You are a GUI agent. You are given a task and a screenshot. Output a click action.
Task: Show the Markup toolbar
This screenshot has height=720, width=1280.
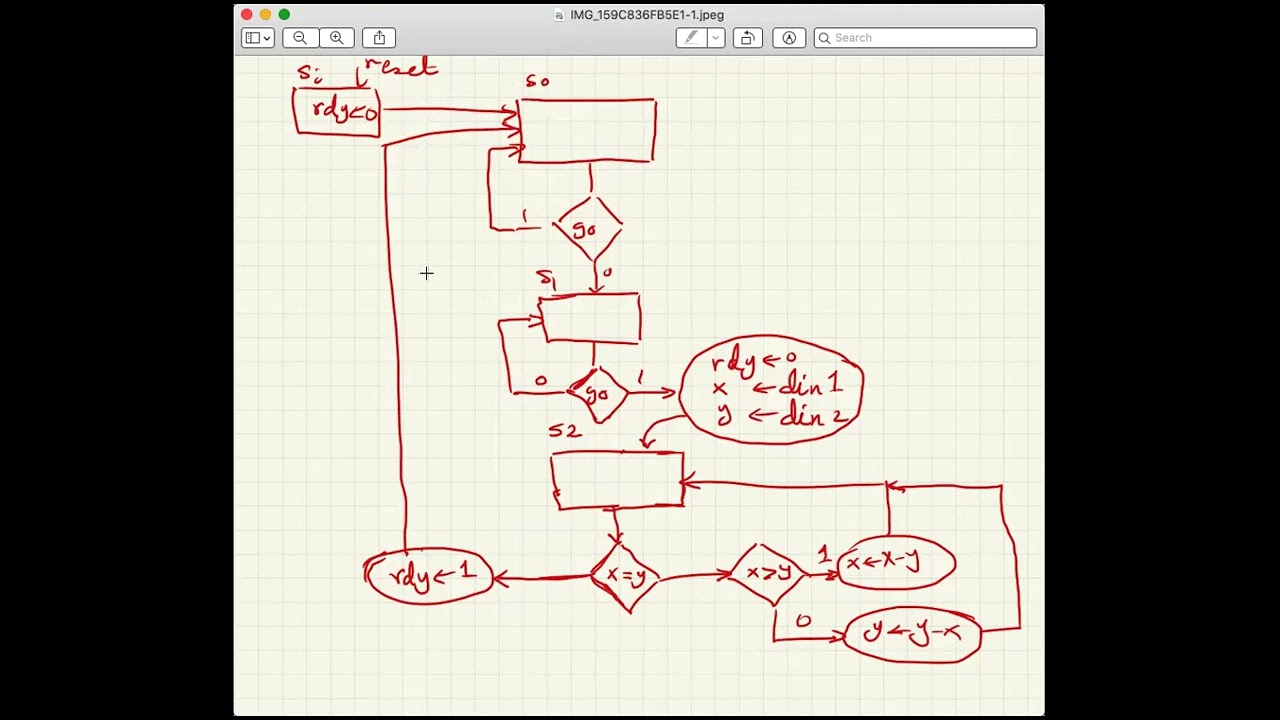[789, 38]
